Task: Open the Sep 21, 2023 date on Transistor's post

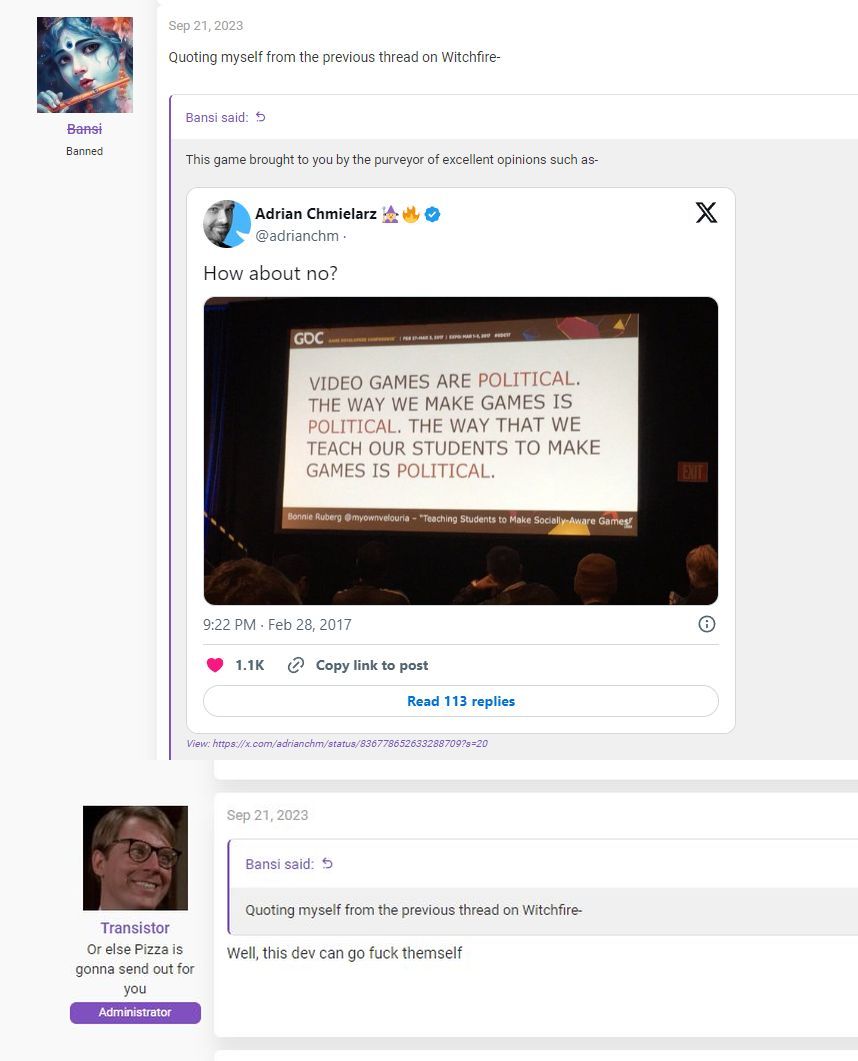Action: (267, 815)
